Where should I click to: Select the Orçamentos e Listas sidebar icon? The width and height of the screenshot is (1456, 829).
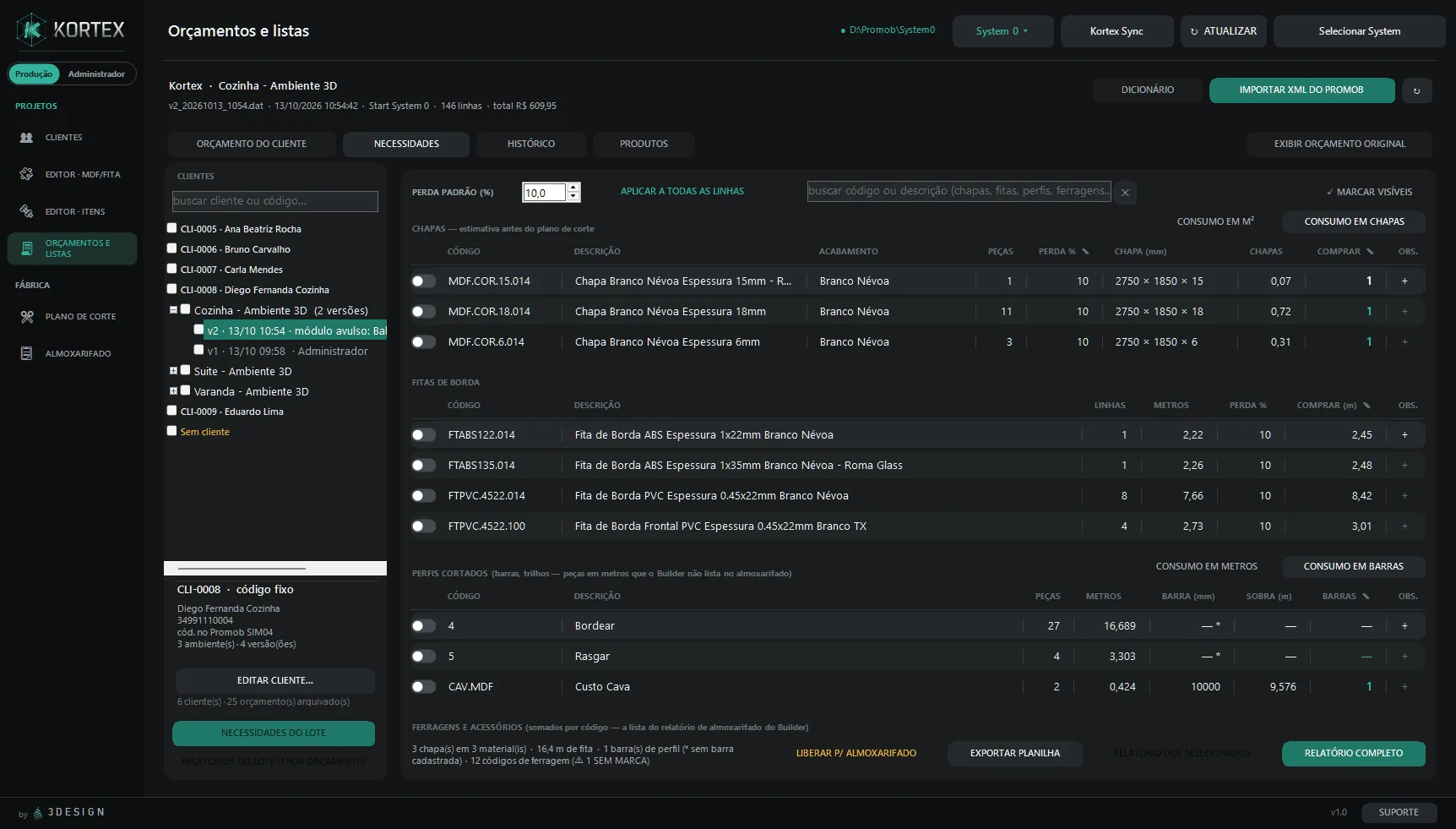pos(26,248)
